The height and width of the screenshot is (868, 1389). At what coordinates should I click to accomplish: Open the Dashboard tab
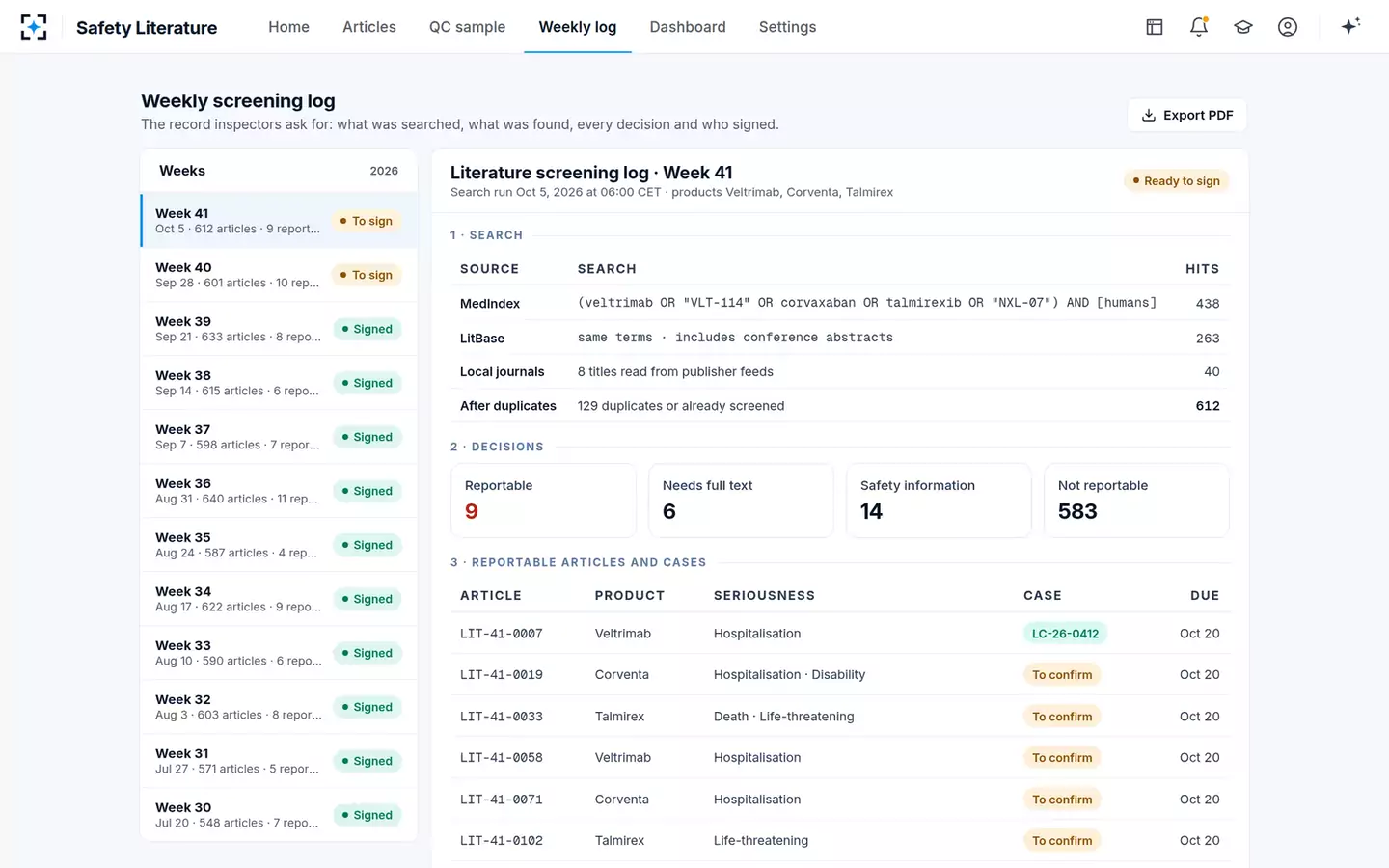[x=688, y=27]
